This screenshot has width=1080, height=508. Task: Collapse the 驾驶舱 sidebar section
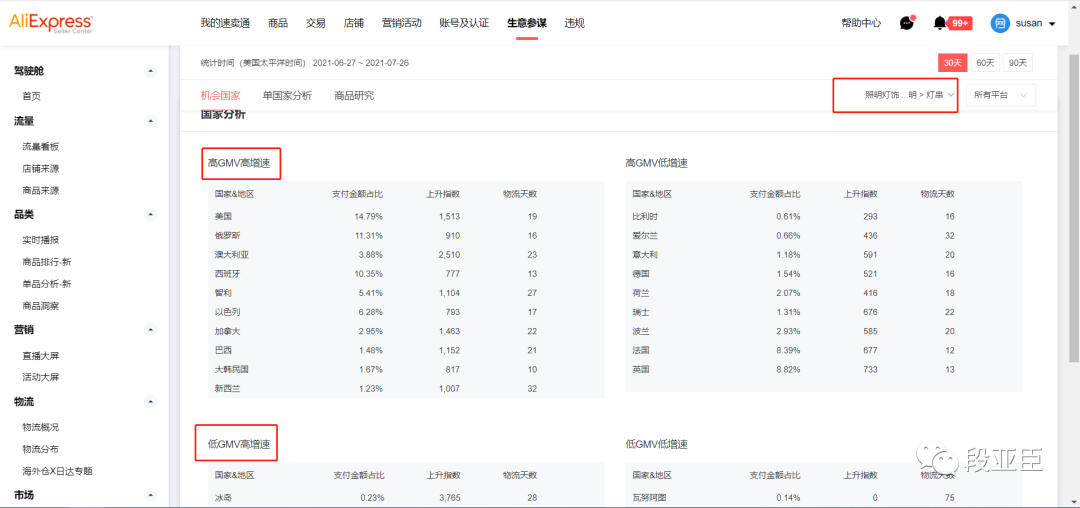151,71
